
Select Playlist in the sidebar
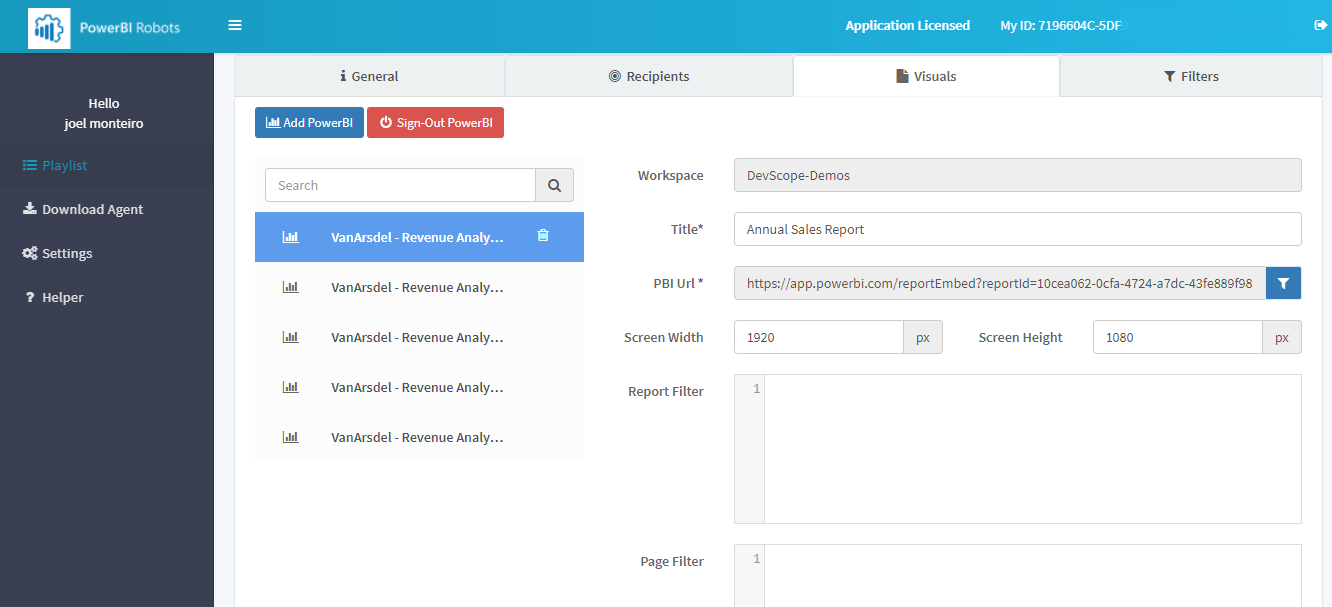point(64,165)
